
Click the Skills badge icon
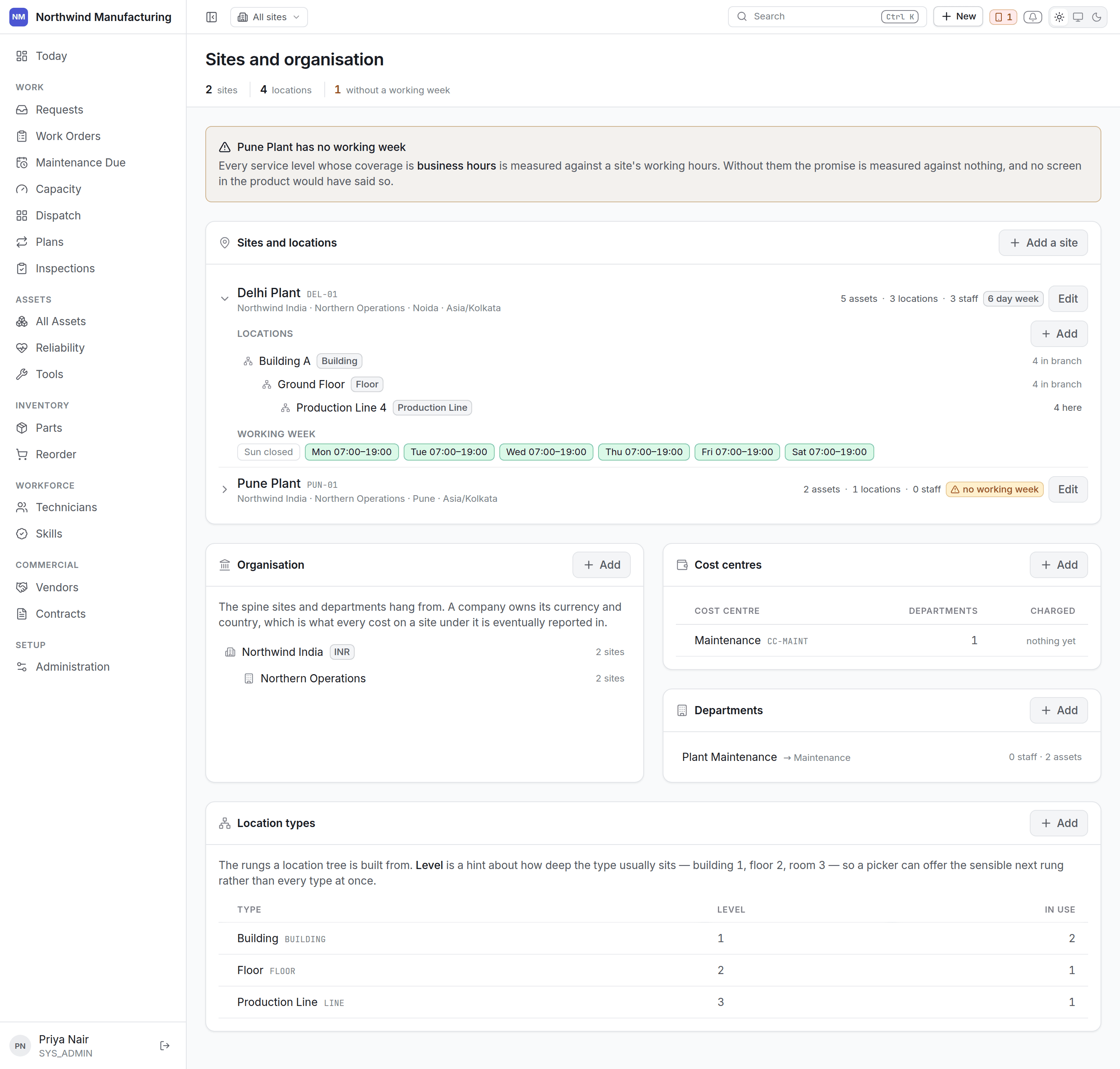coord(22,534)
